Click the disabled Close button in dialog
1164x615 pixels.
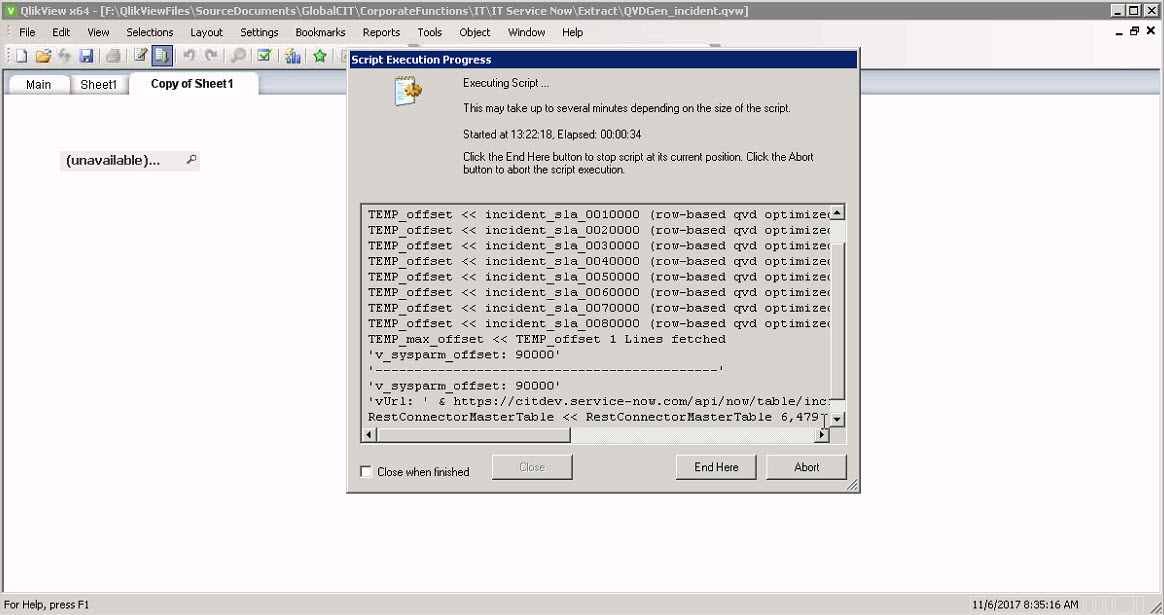pos(532,467)
